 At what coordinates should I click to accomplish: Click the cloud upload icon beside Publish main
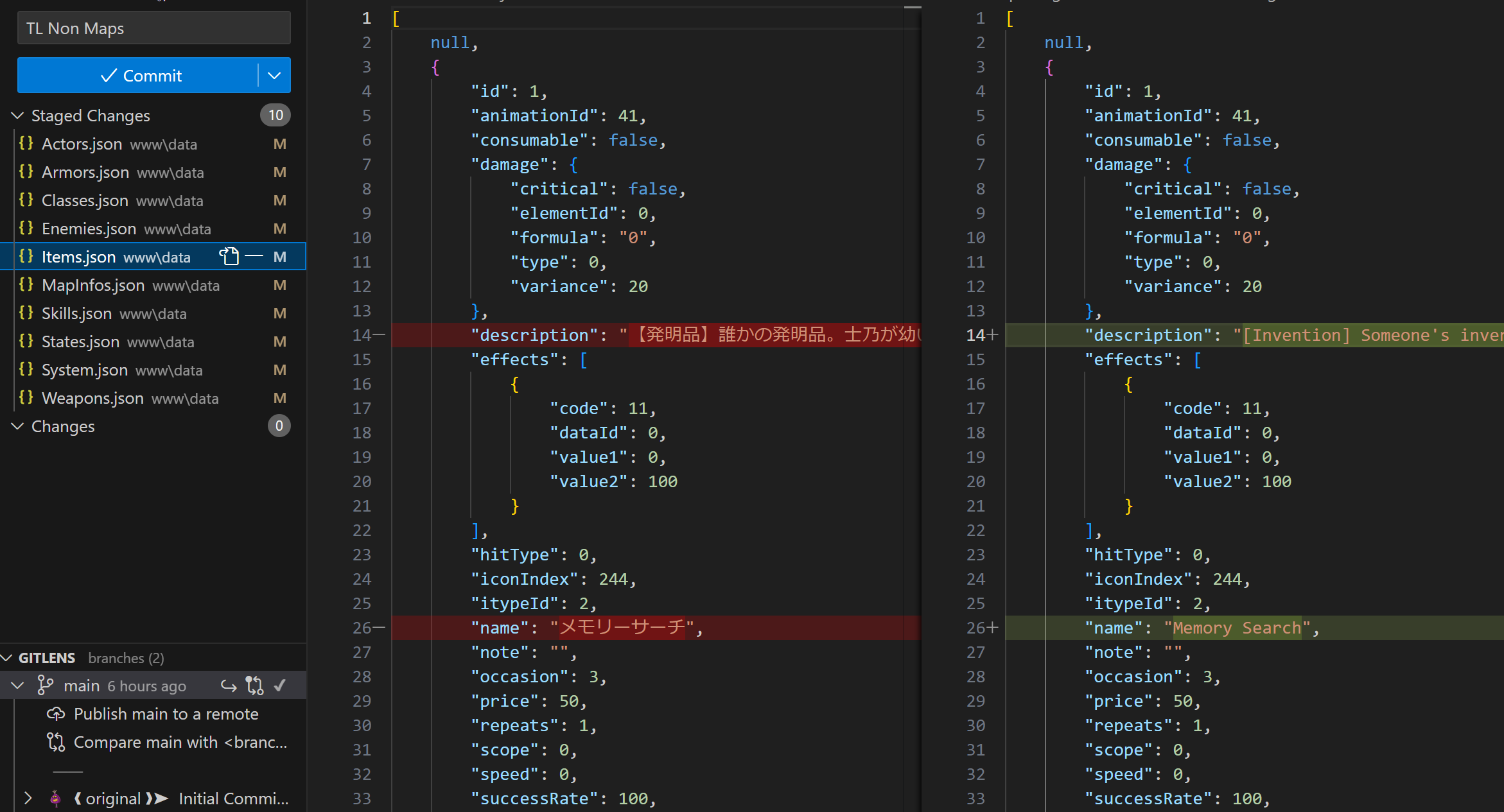coord(56,714)
